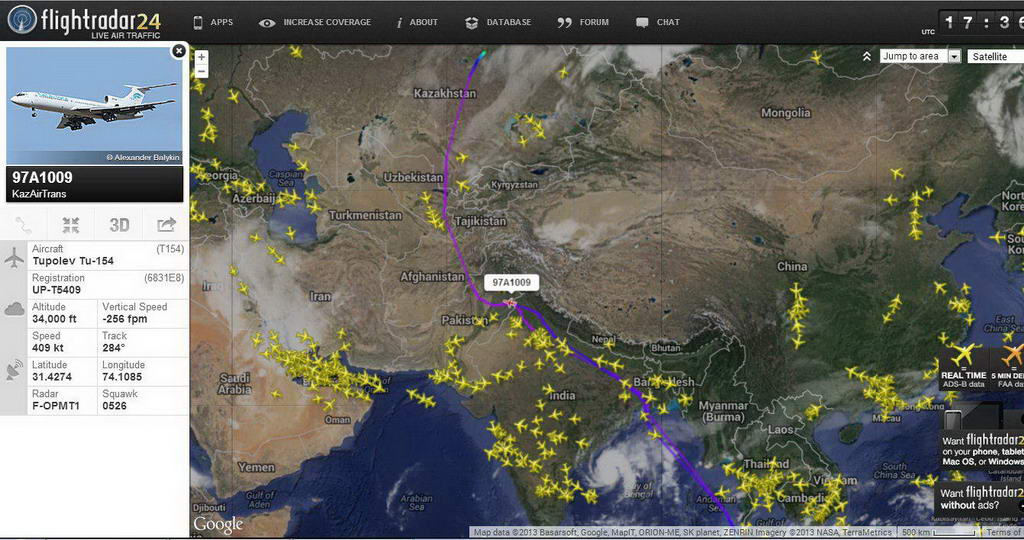The image size is (1024, 540).
Task: Click the radar value F-OPMT1
Action: [x=56, y=405]
